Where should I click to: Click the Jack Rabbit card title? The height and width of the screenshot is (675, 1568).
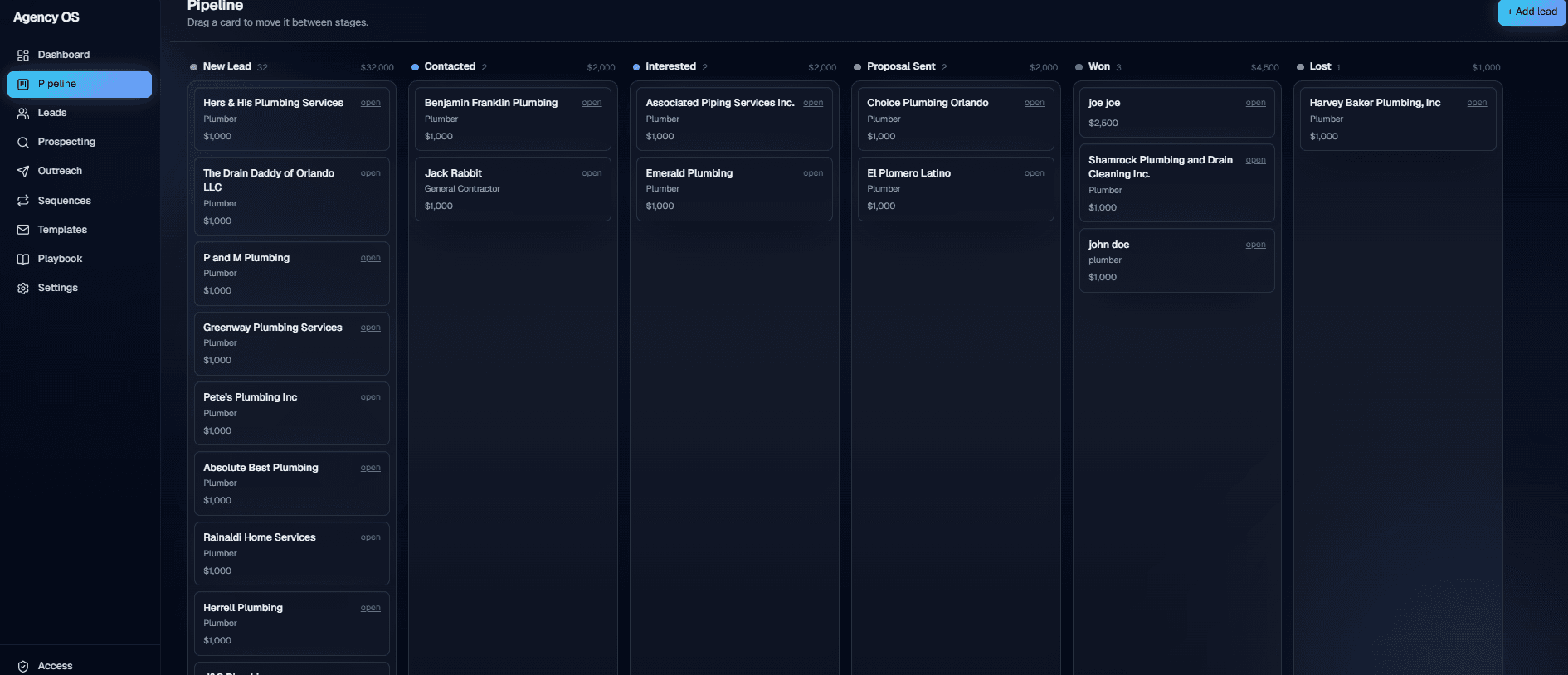point(453,173)
